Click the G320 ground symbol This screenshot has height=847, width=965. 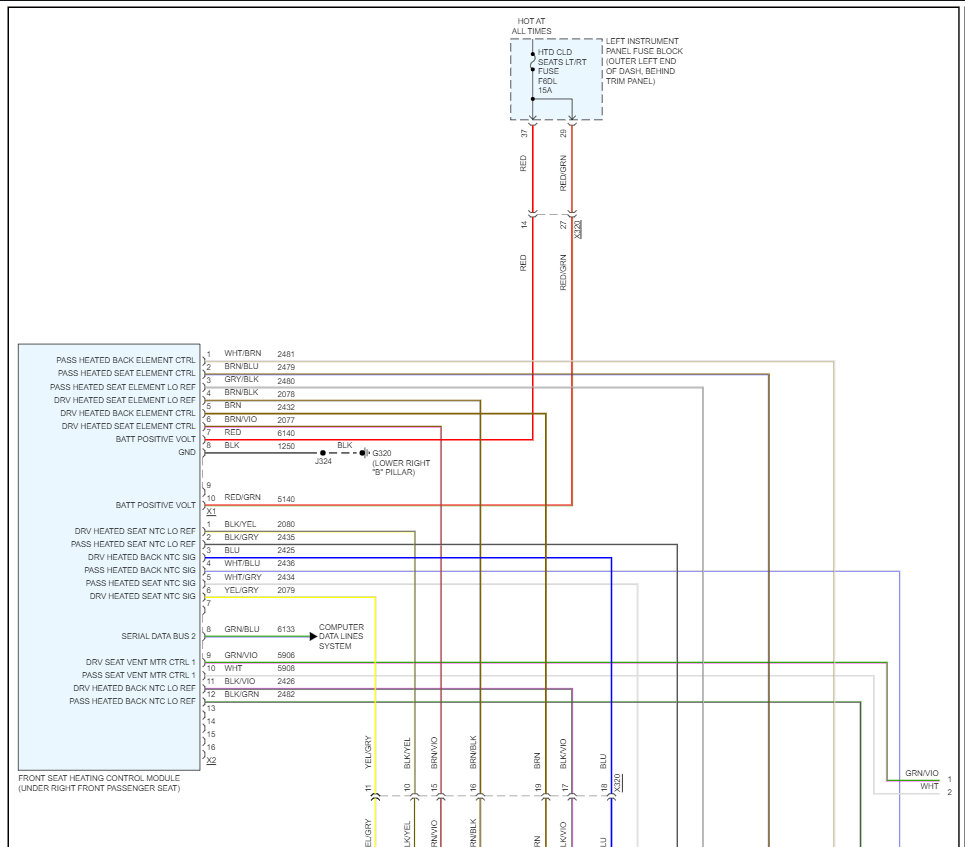click(x=364, y=453)
